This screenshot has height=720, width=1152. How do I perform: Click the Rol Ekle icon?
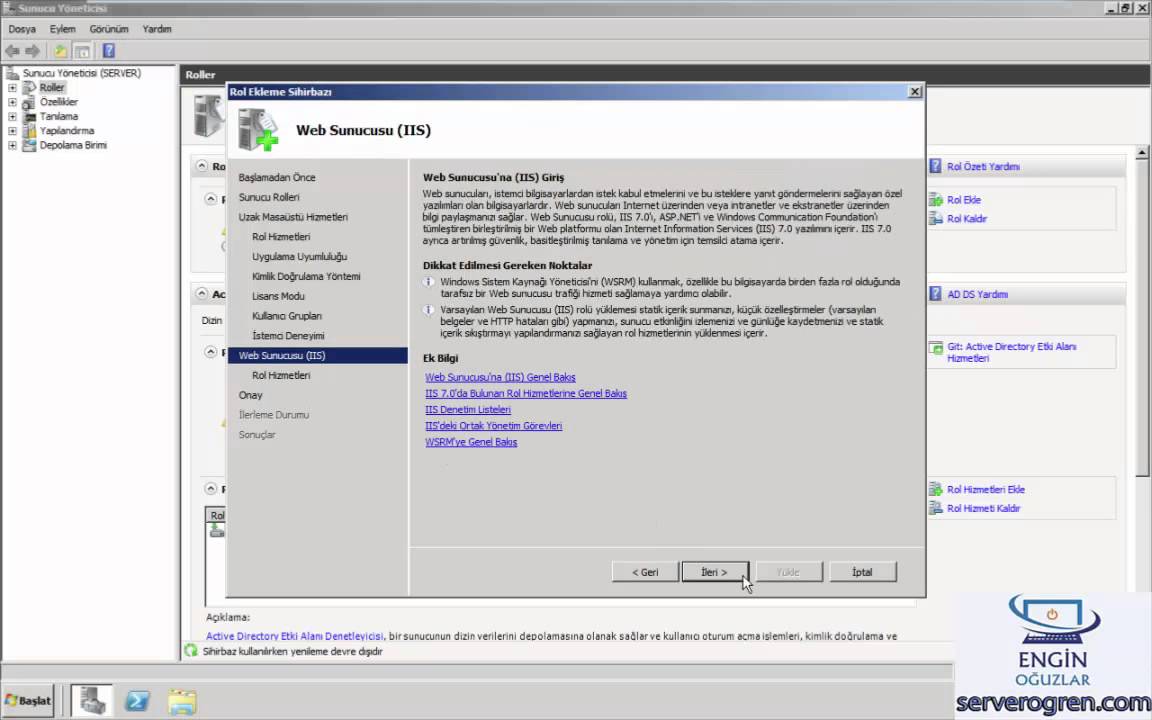click(935, 200)
